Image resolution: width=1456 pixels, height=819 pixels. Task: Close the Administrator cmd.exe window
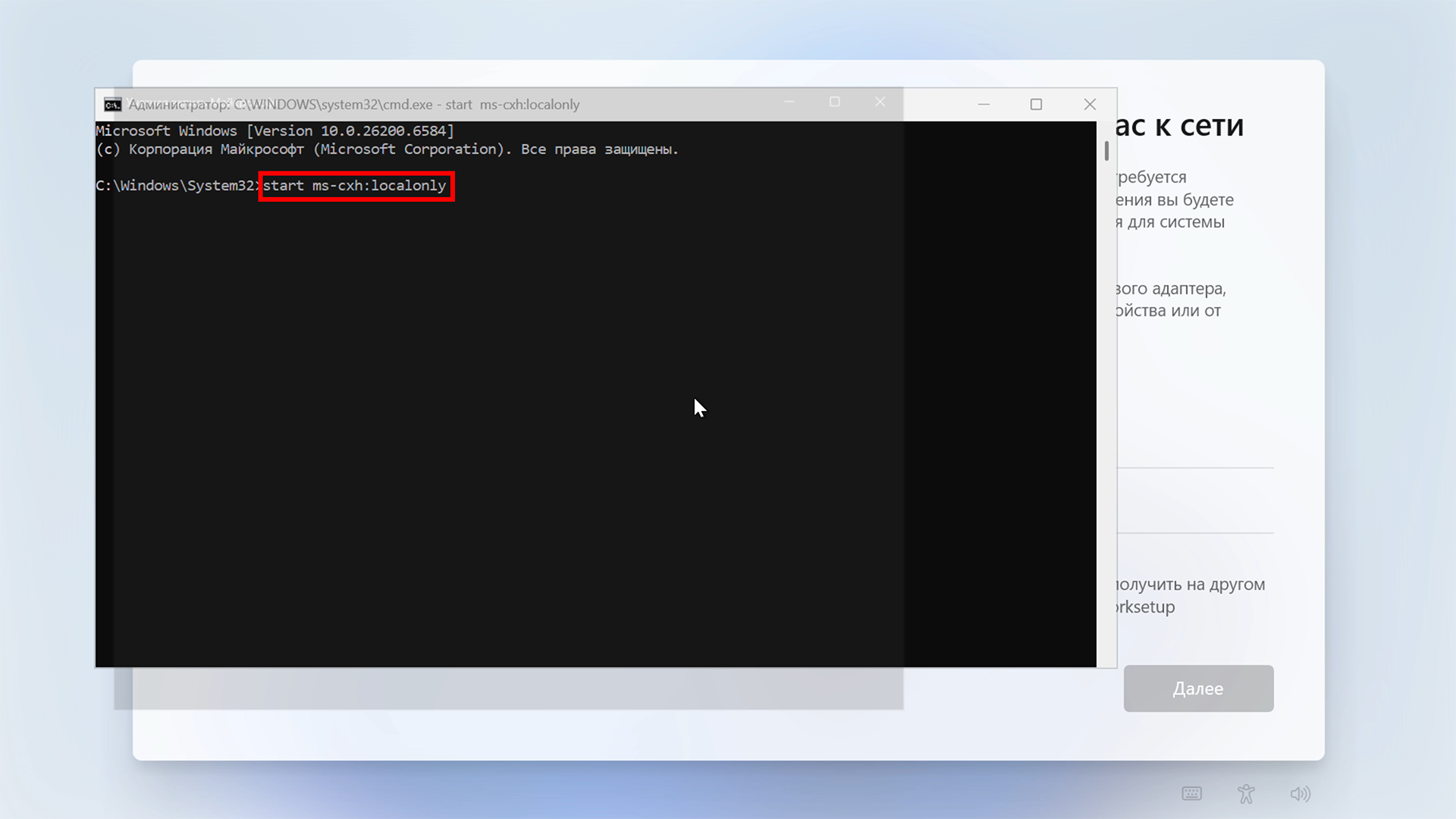(1090, 105)
